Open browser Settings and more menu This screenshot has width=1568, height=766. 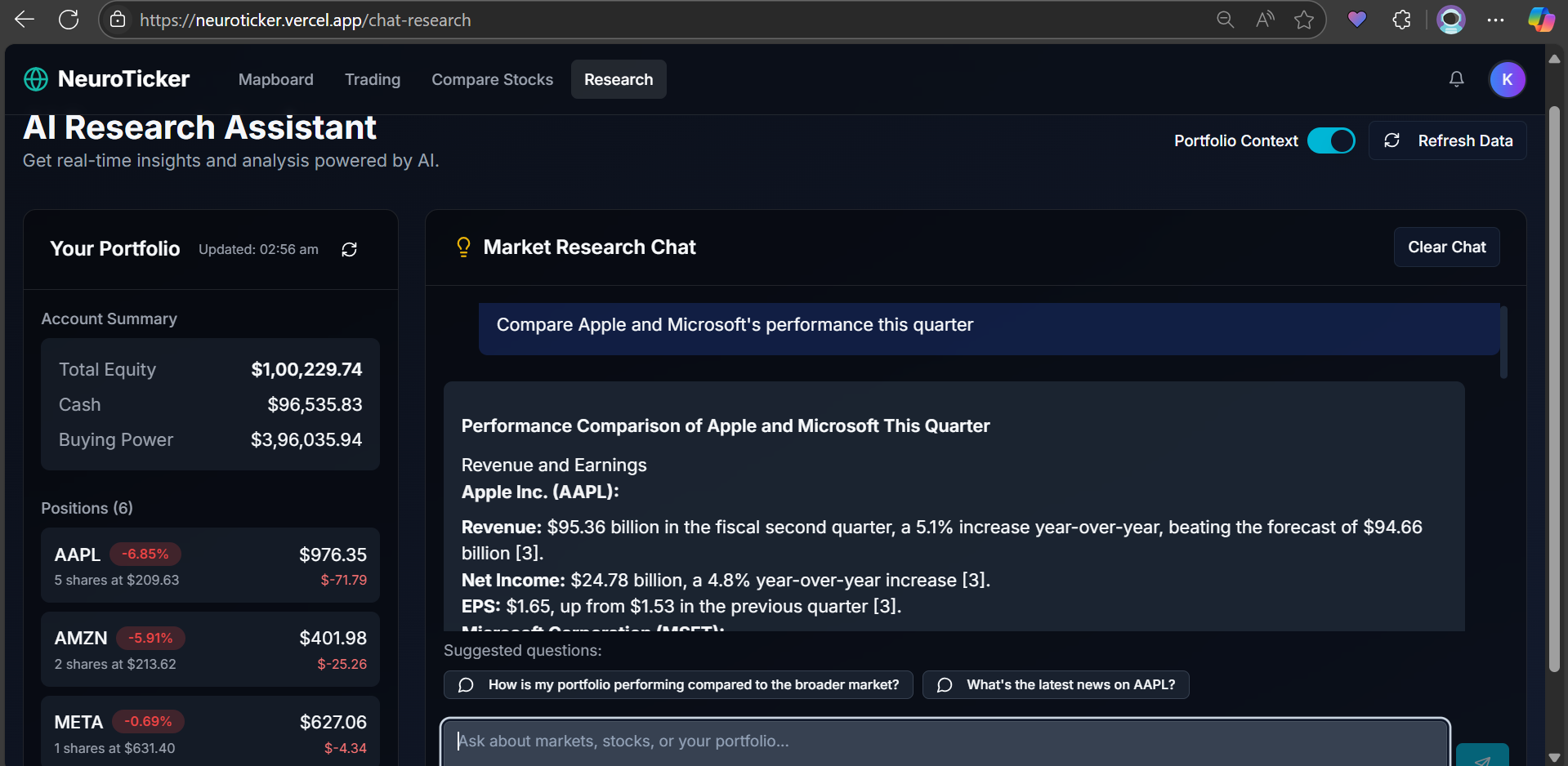(1496, 20)
